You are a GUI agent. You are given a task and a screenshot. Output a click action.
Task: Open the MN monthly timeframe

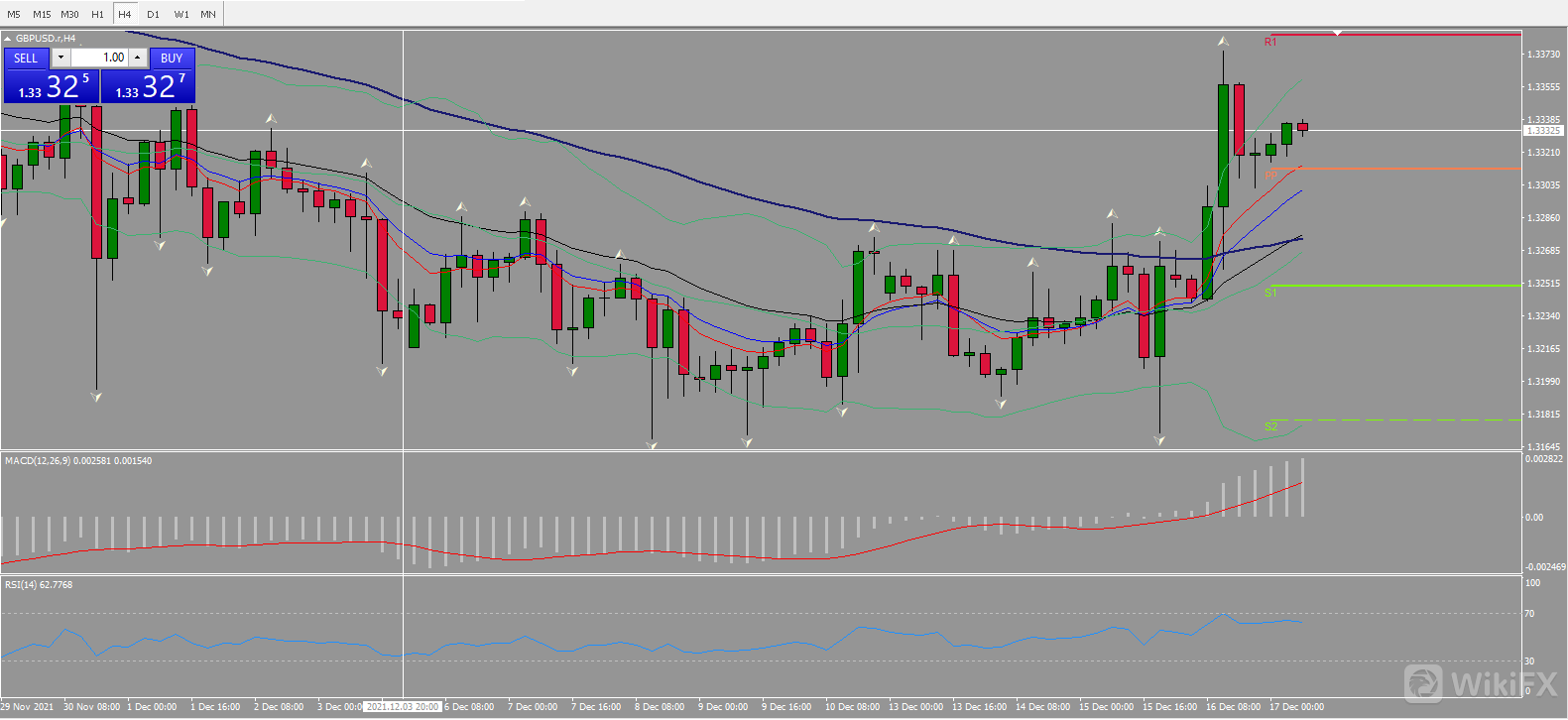tap(208, 14)
